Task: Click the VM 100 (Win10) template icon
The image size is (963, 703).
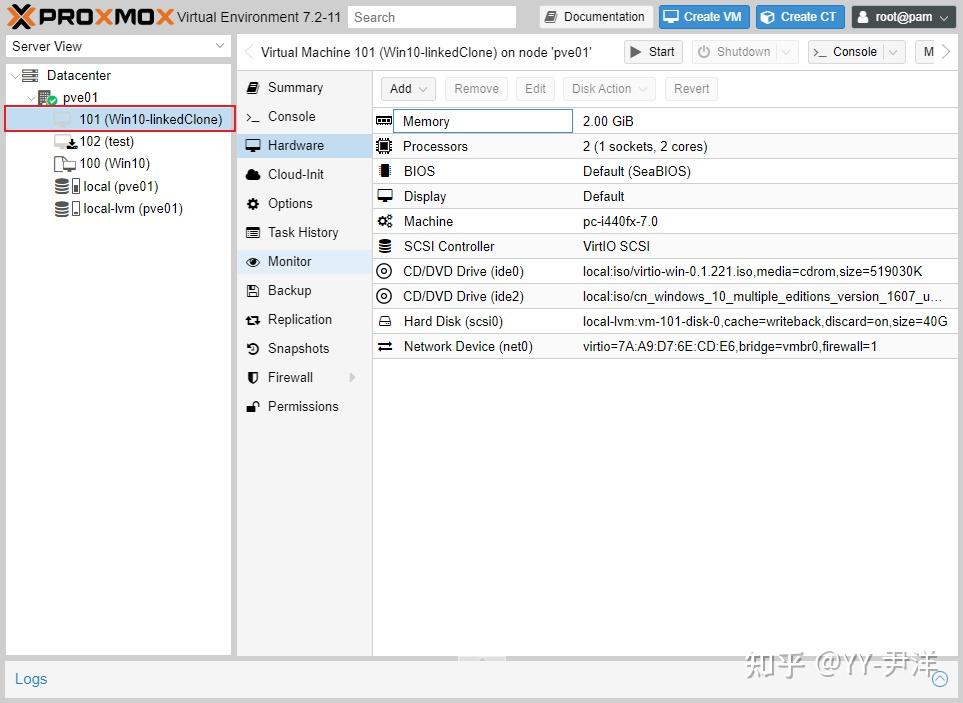Action: click(64, 164)
